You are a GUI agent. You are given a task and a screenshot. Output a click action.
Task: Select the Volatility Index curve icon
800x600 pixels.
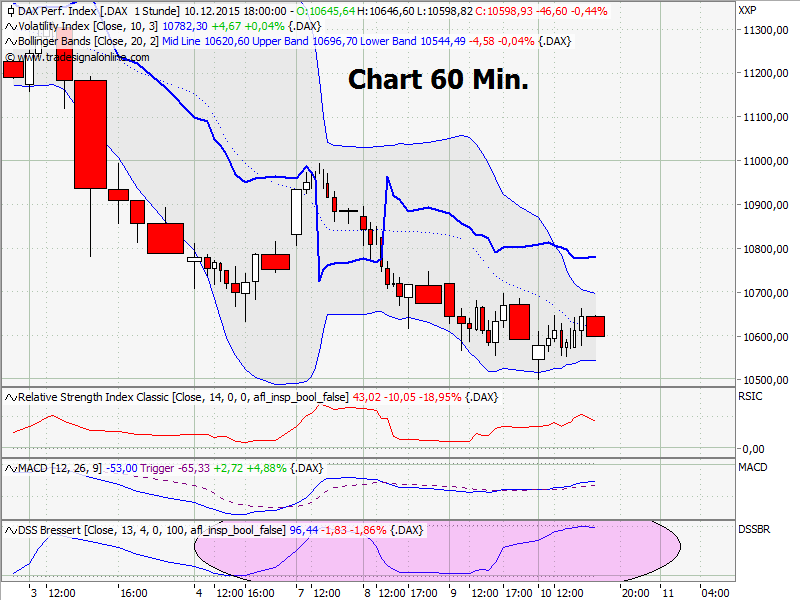(x=9, y=26)
